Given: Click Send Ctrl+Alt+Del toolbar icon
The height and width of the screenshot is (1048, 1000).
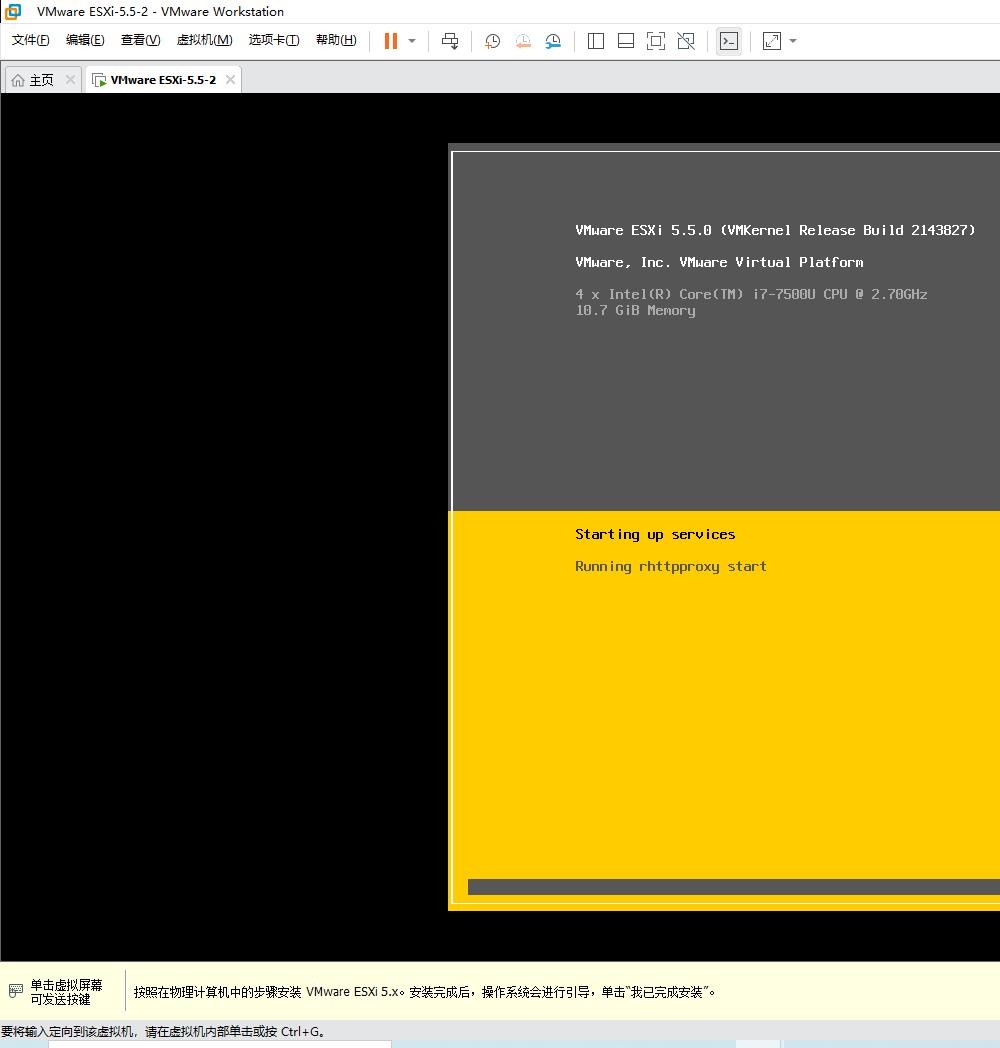Looking at the screenshot, I should [x=450, y=41].
